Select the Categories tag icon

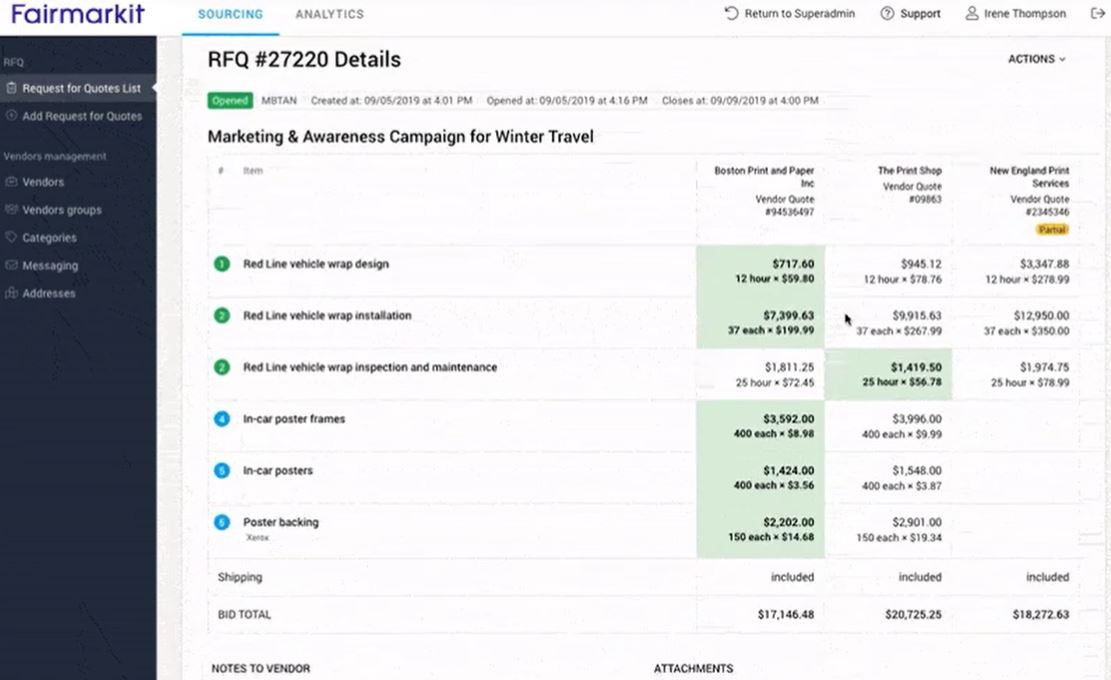[x=14, y=238]
